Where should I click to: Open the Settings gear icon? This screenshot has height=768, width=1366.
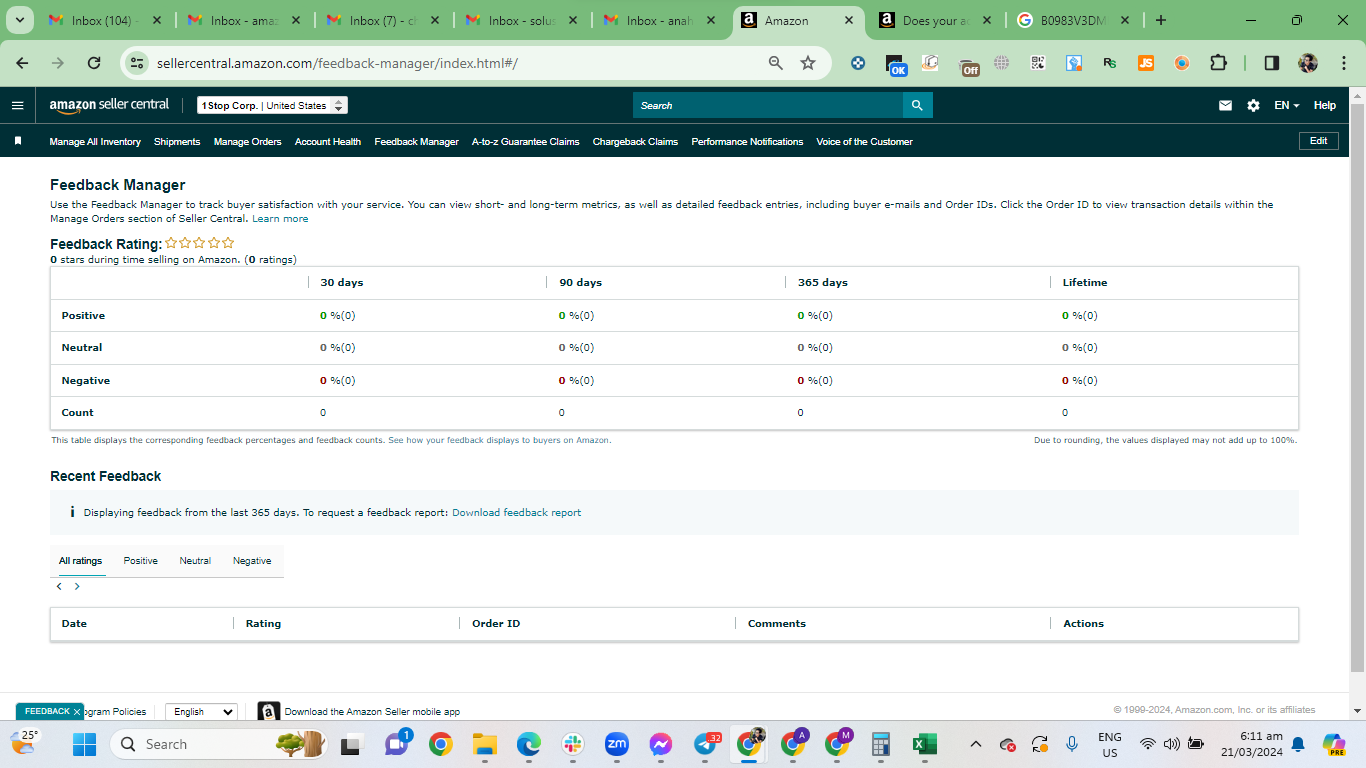coord(1253,105)
